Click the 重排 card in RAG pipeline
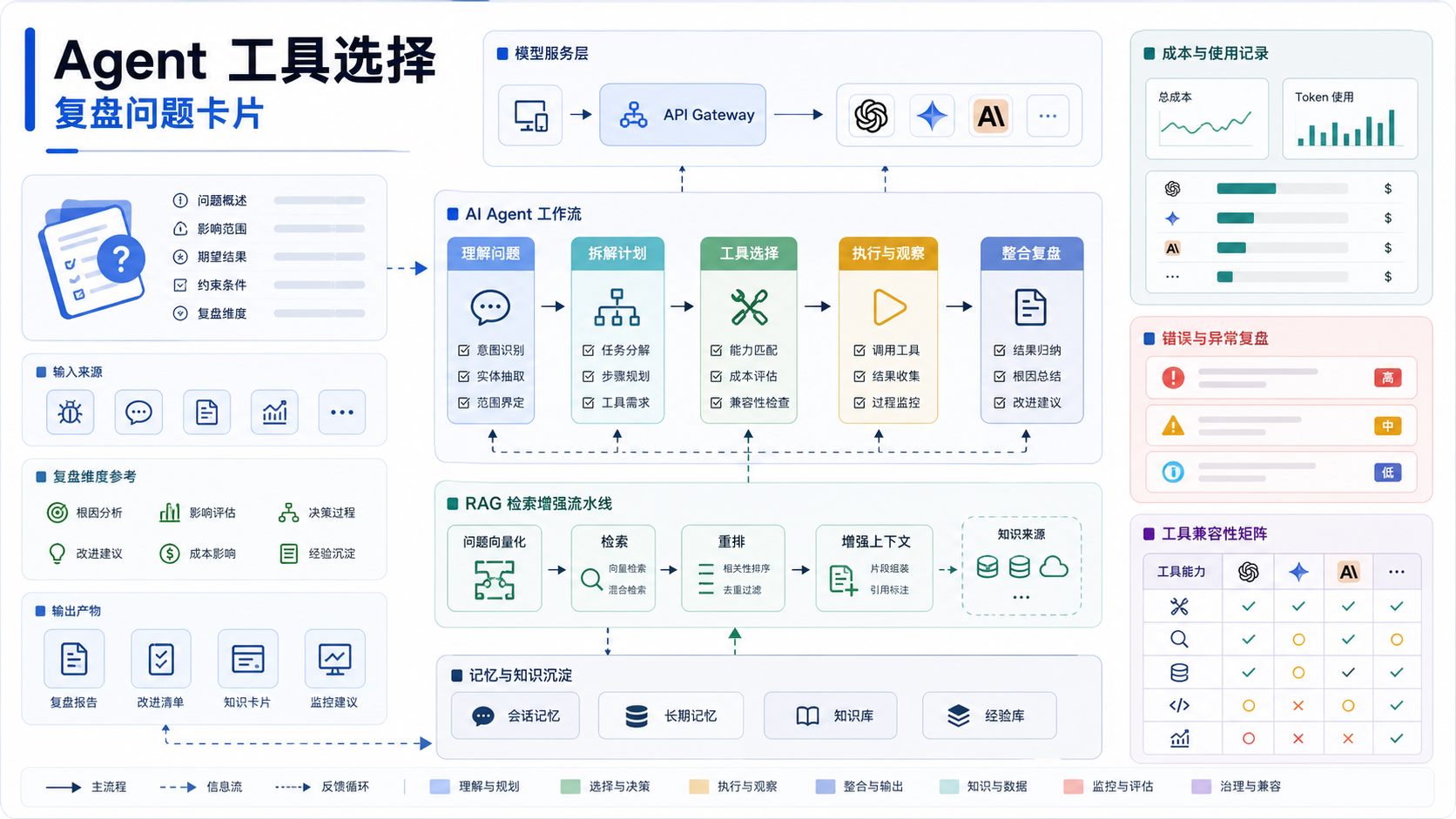The image size is (1456, 819). point(733,567)
